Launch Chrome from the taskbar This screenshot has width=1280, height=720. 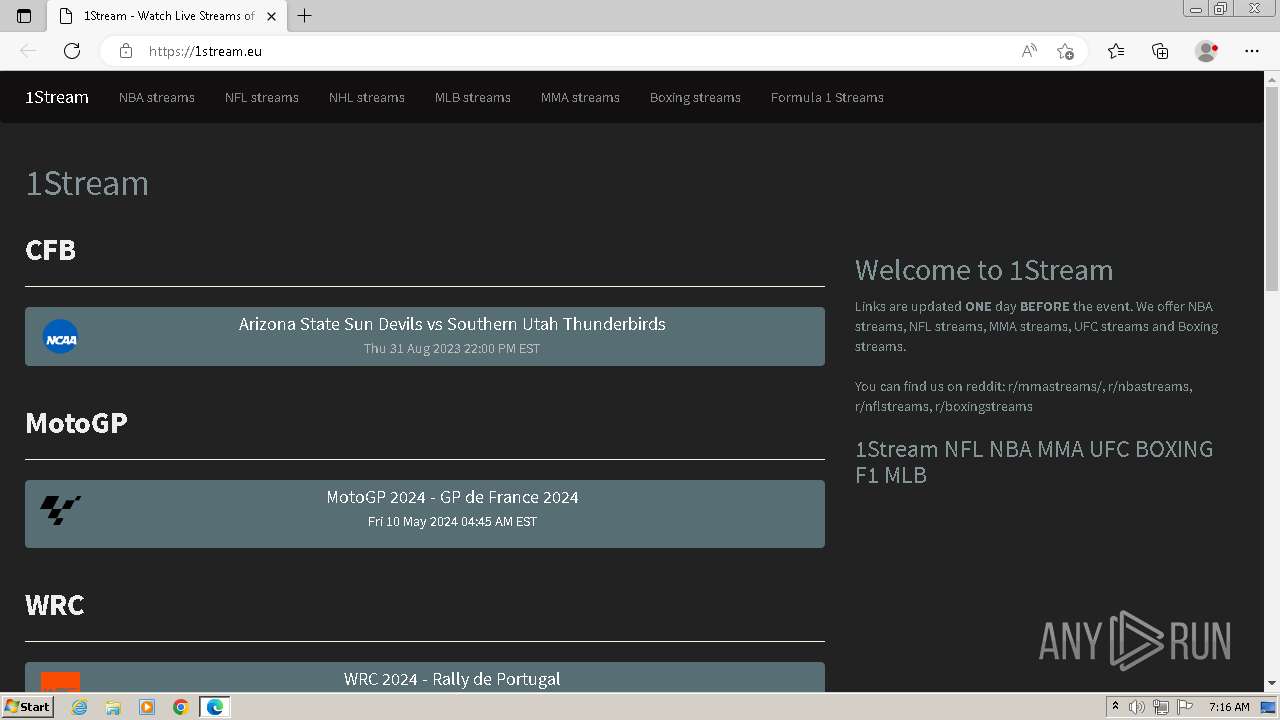pos(181,707)
